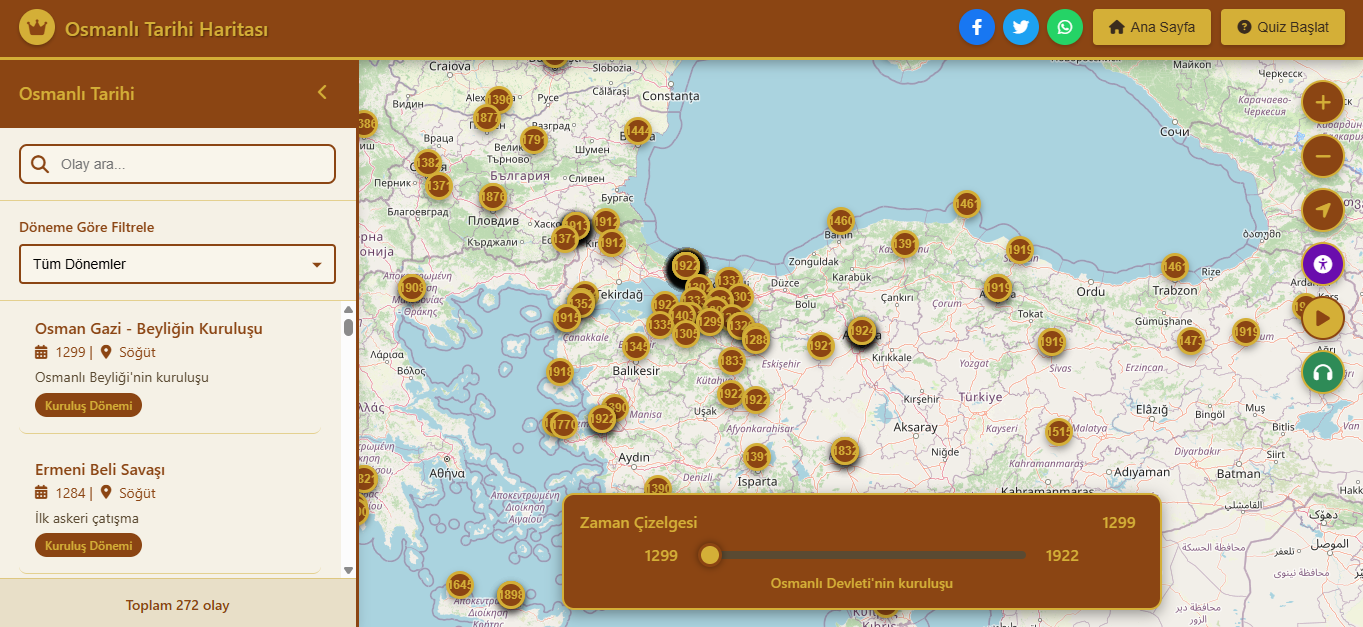1363x627 pixels.
Task: Share the map on Twitter
Action: click(1021, 27)
